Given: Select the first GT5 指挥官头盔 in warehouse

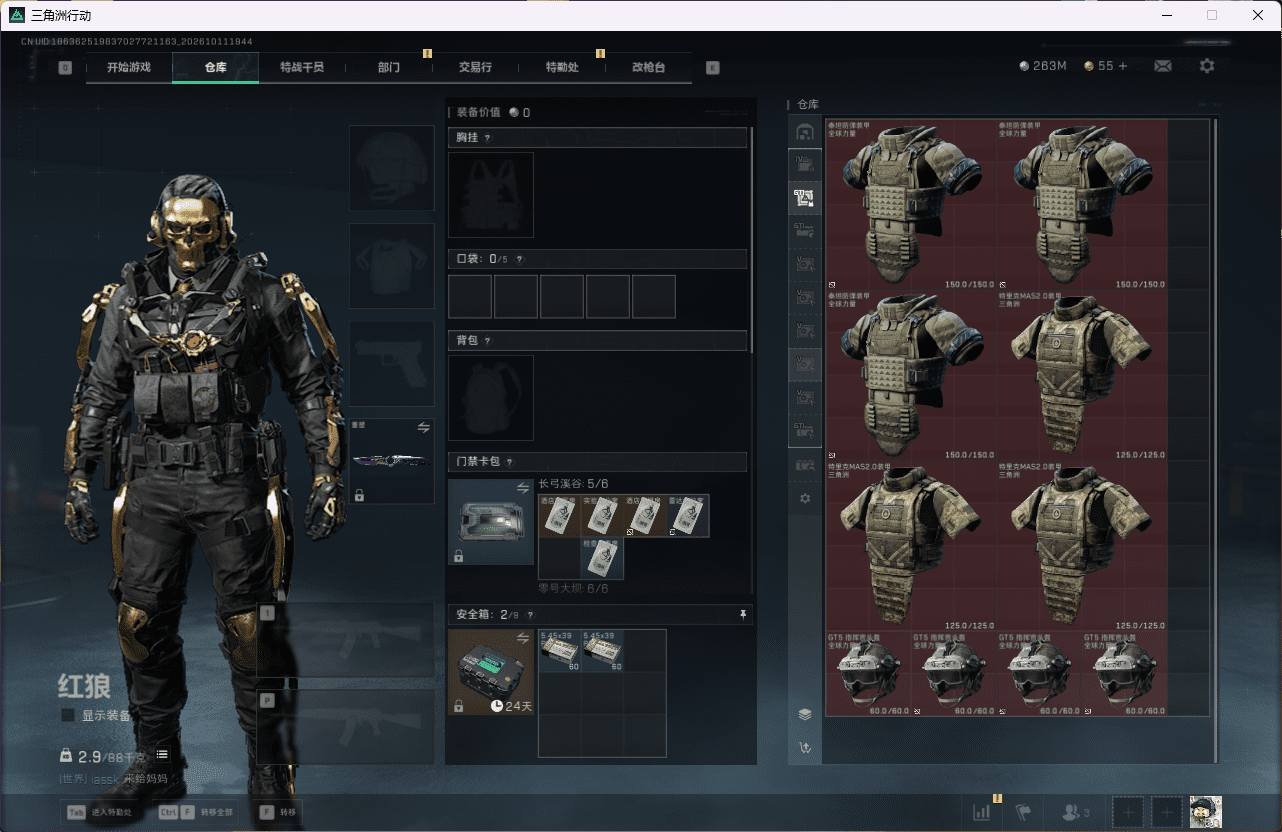Looking at the screenshot, I should tap(866, 673).
